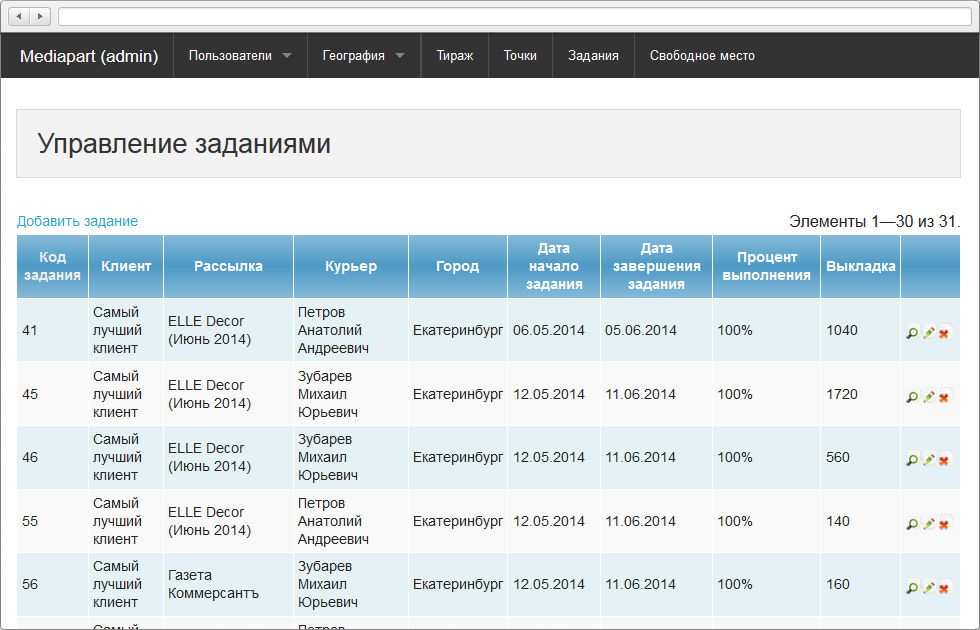Sort by Дата начало задания header
Screen dimensions: 980x630
tap(554, 266)
